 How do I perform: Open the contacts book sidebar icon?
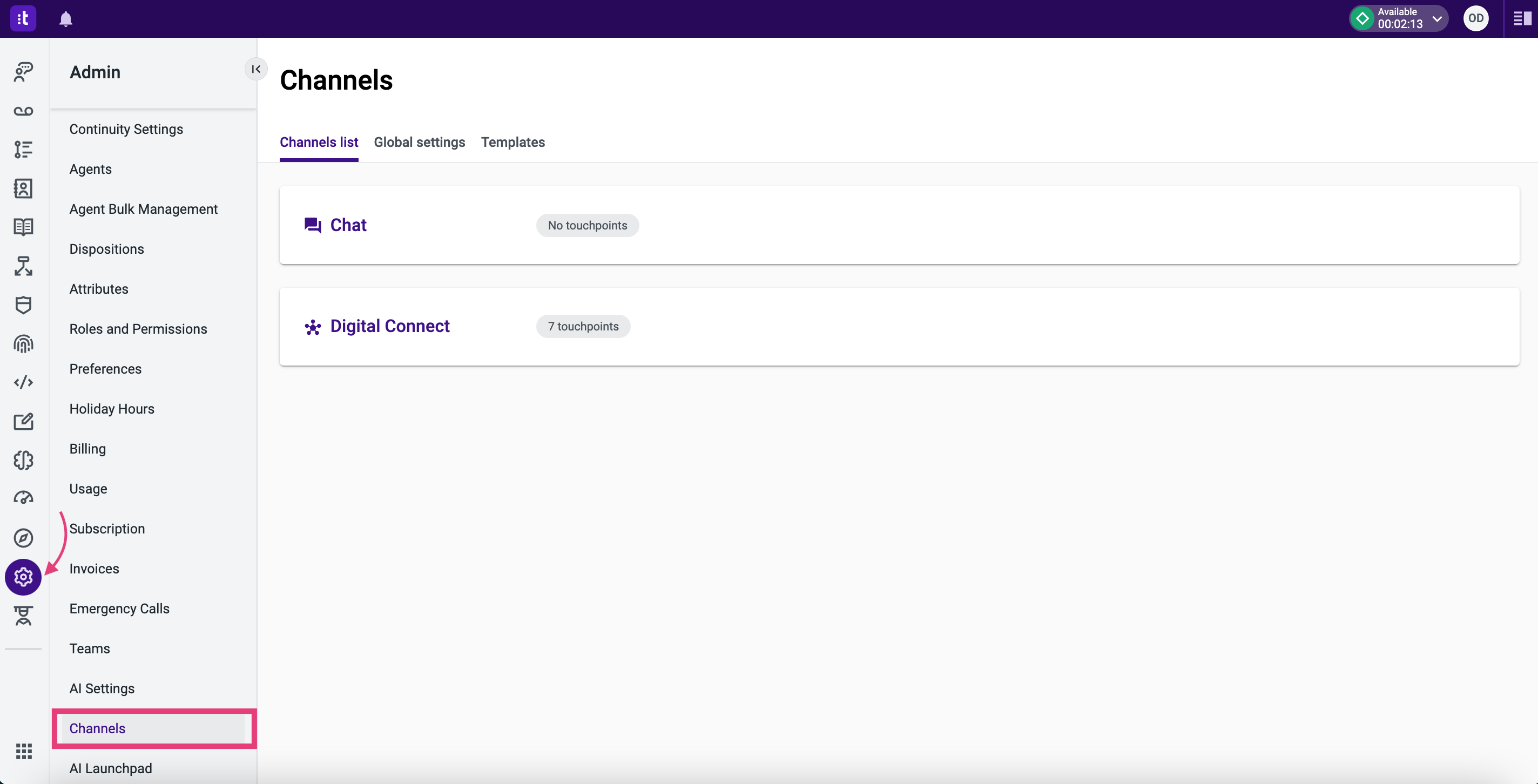tap(23, 188)
